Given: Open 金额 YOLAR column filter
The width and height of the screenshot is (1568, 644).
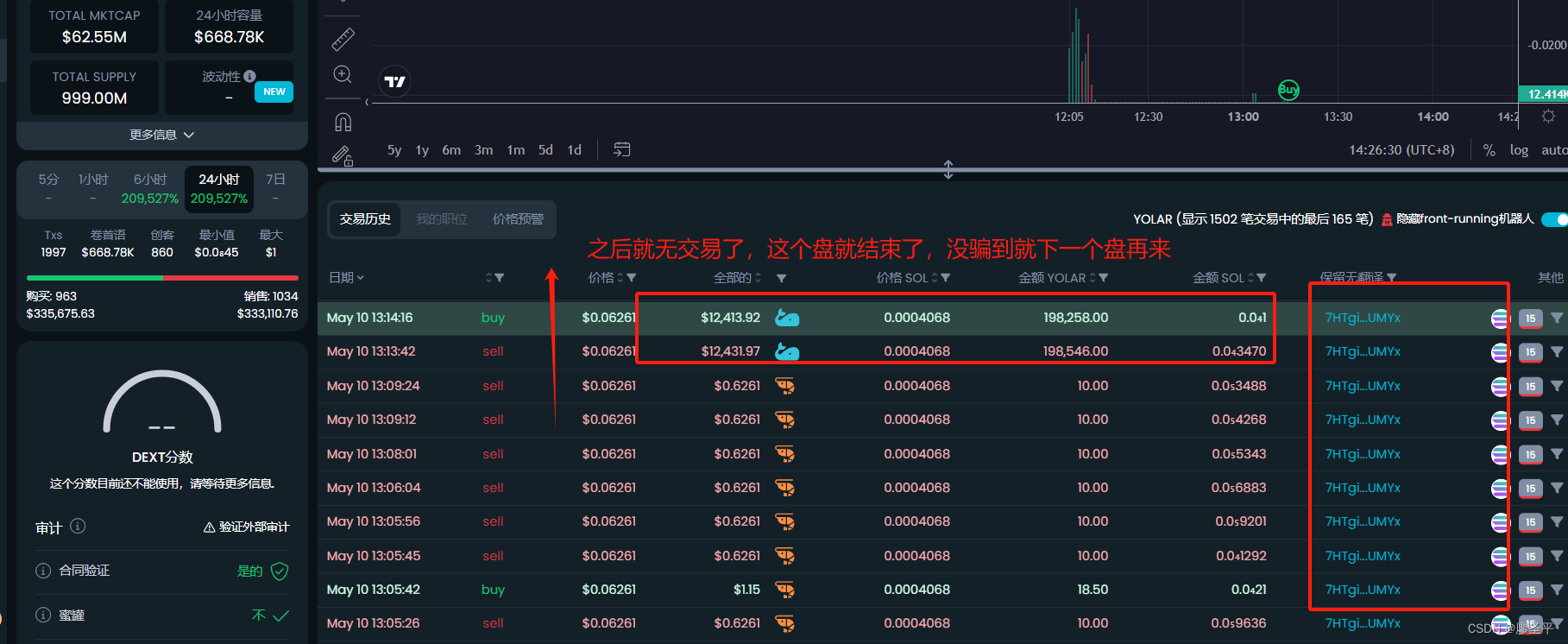Looking at the screenshot, I should [1103, 278].
